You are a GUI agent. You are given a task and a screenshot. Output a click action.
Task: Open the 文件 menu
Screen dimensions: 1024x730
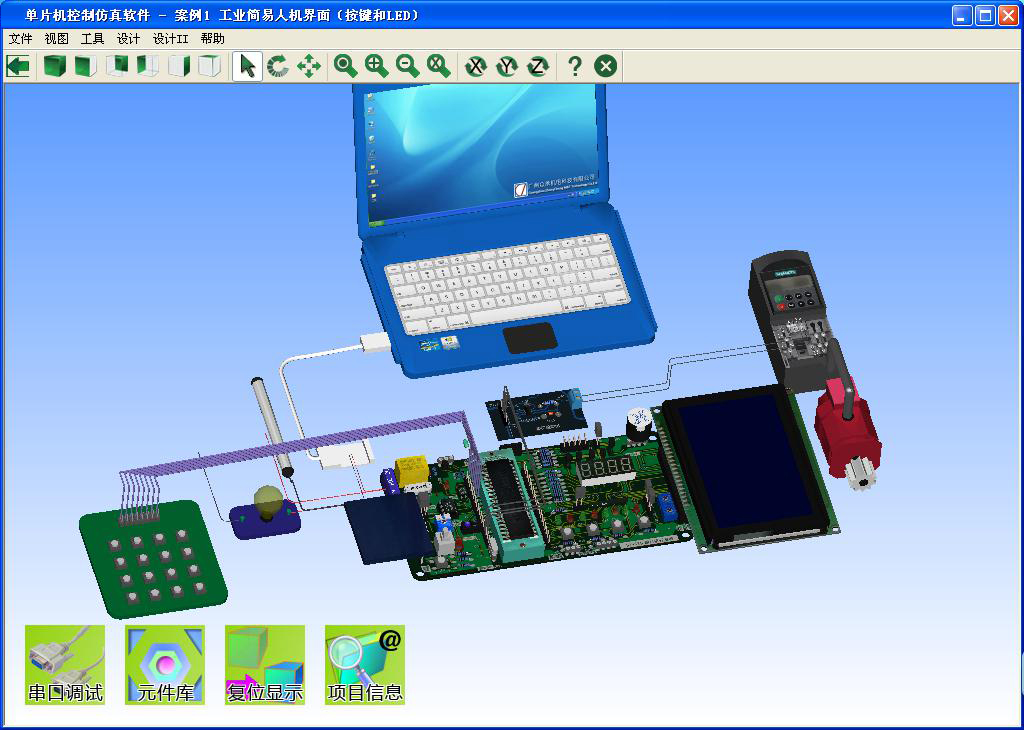pyautogui.click(x=21, y=39)
